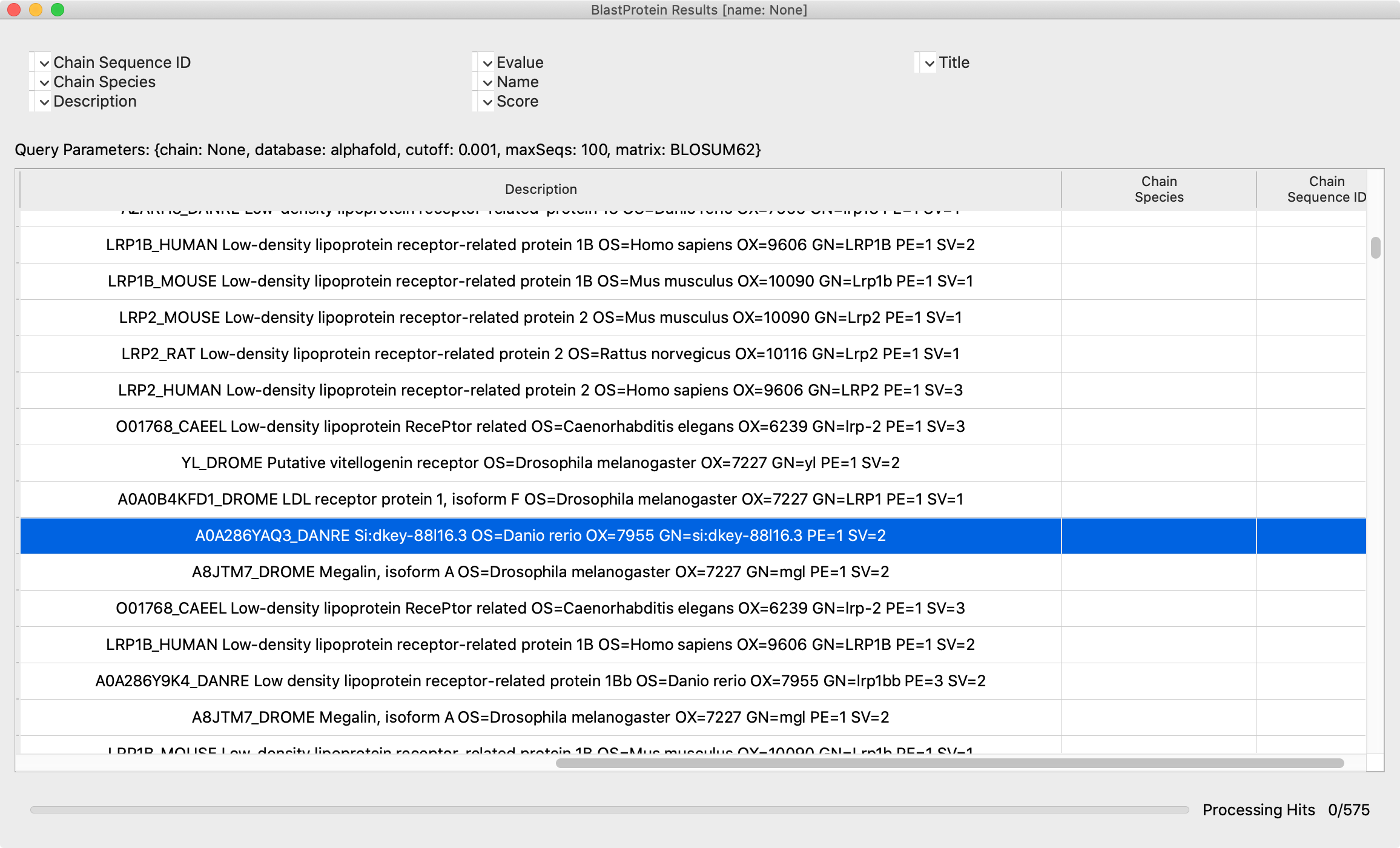Toggle the Score column checkbox
The image size is (1400, 848).
pyautogui.click(x=487, y=102)
